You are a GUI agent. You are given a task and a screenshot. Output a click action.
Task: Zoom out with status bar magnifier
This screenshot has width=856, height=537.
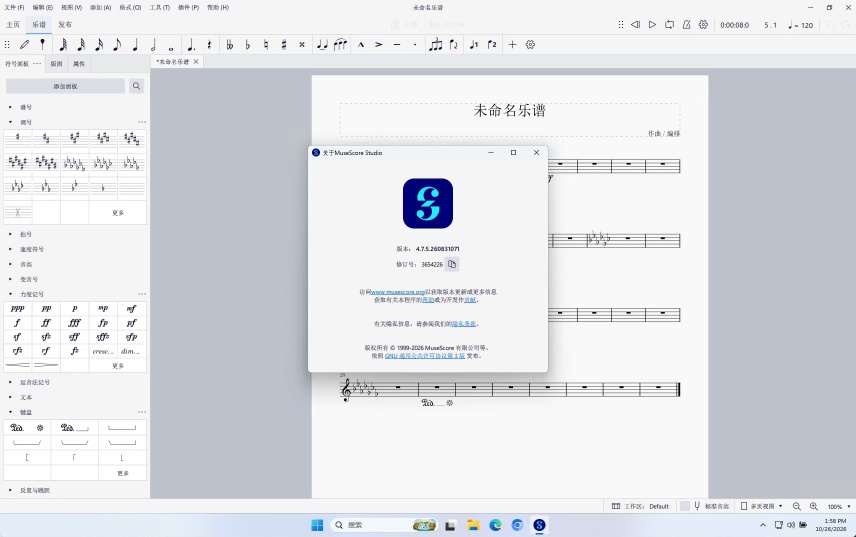point(796,506)
